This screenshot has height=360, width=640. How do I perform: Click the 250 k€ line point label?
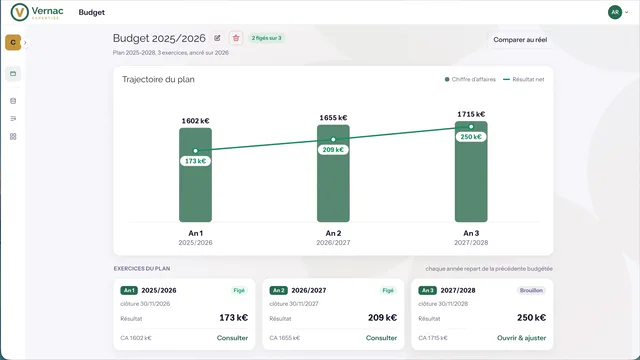(471, 137)
